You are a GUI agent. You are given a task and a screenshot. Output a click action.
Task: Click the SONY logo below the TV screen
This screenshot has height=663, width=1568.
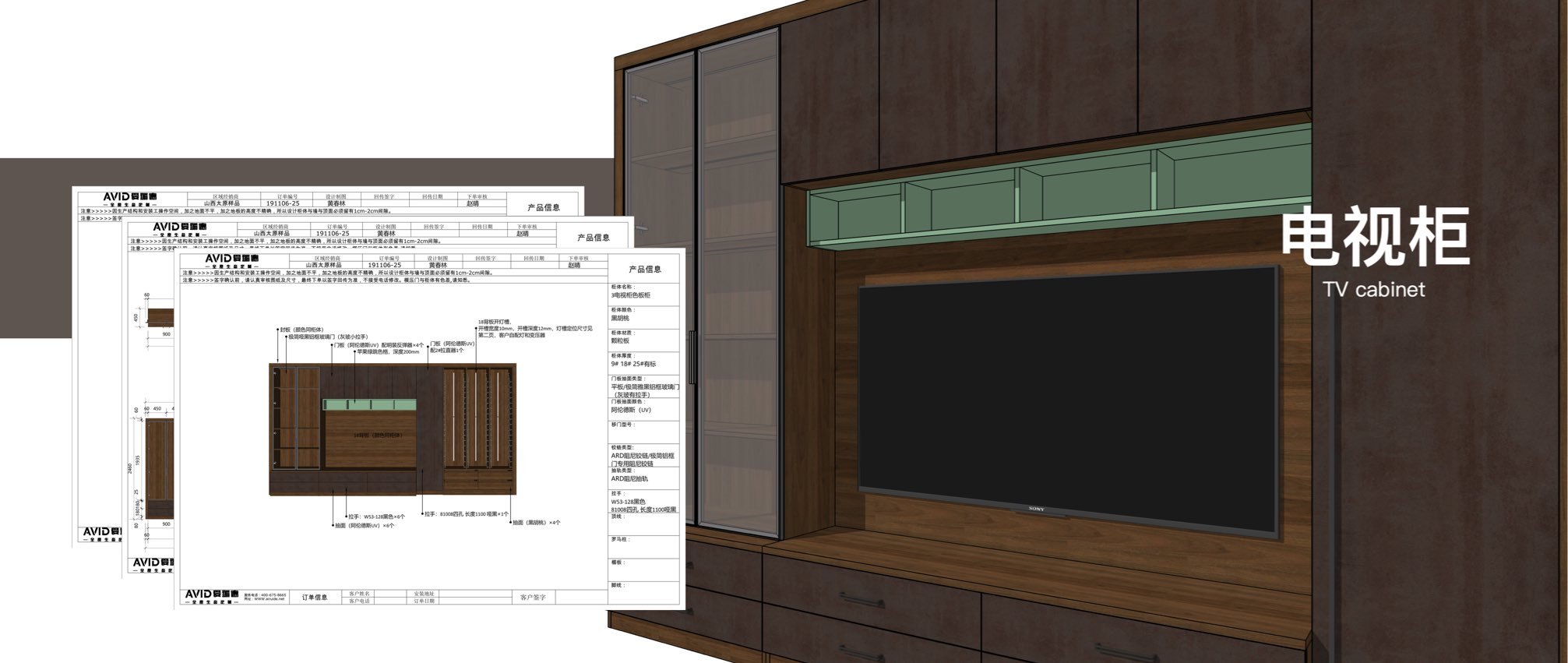(x=1036, y=509)
